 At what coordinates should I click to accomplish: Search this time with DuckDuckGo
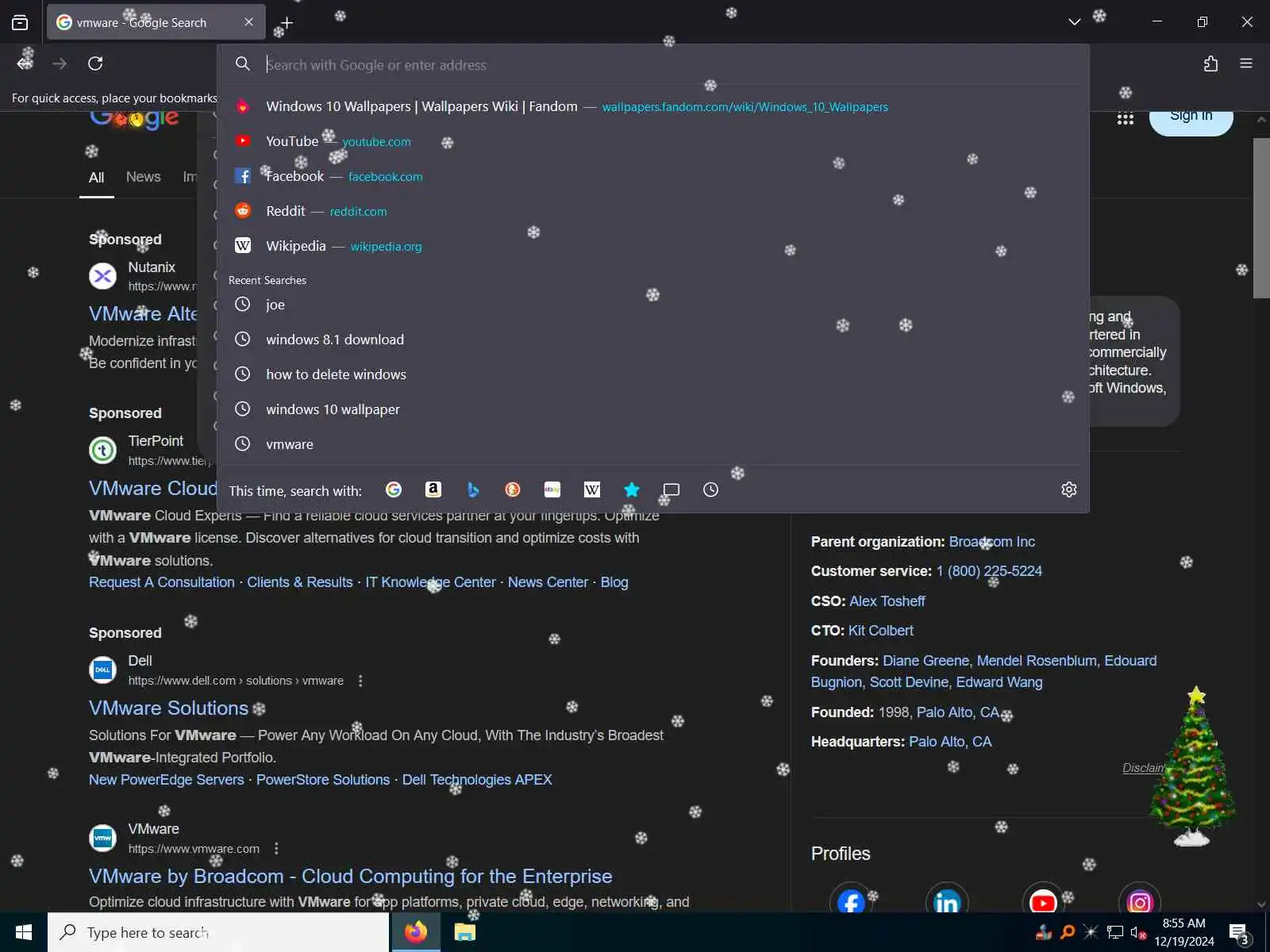(x=513, y=489)
